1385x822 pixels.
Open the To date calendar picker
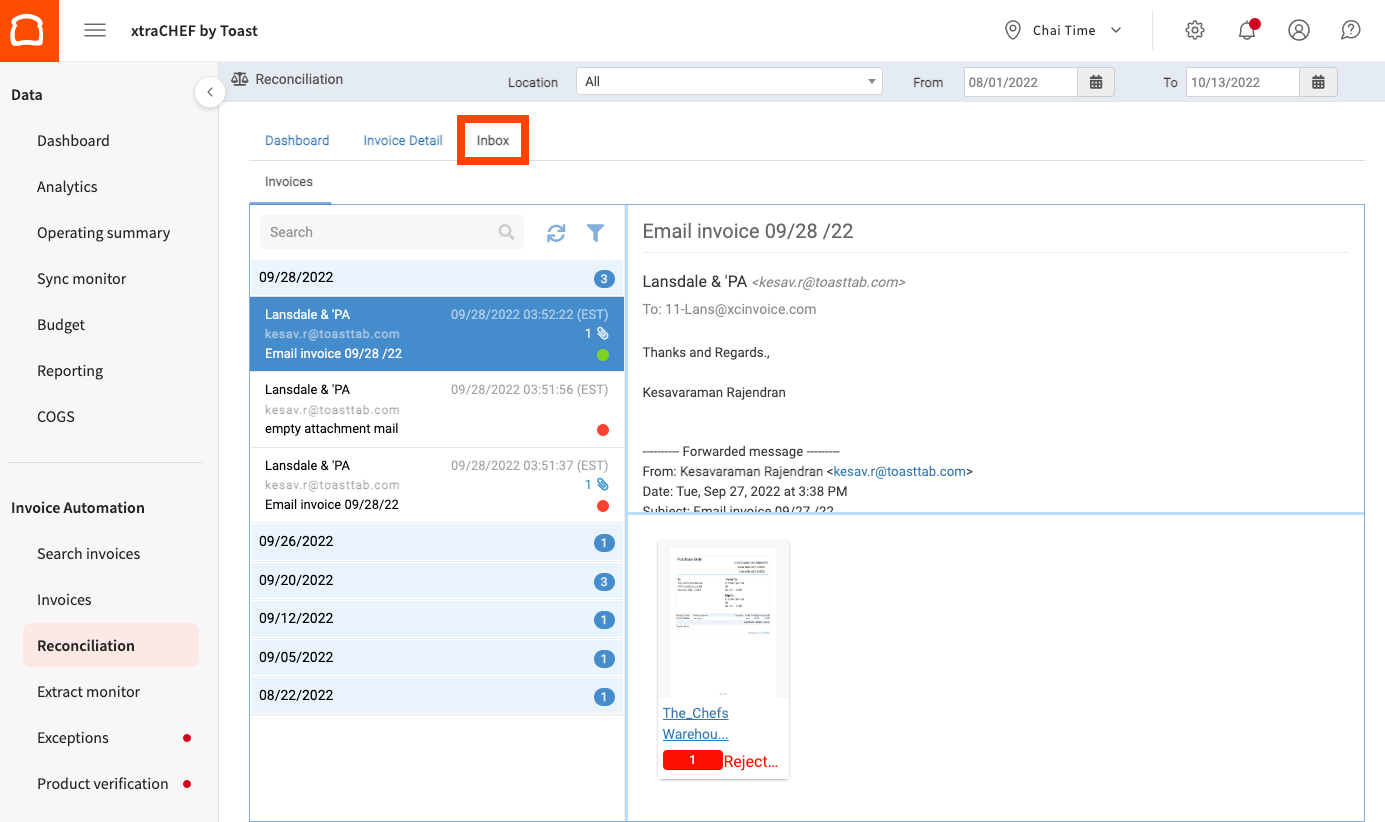(1318, 82)
